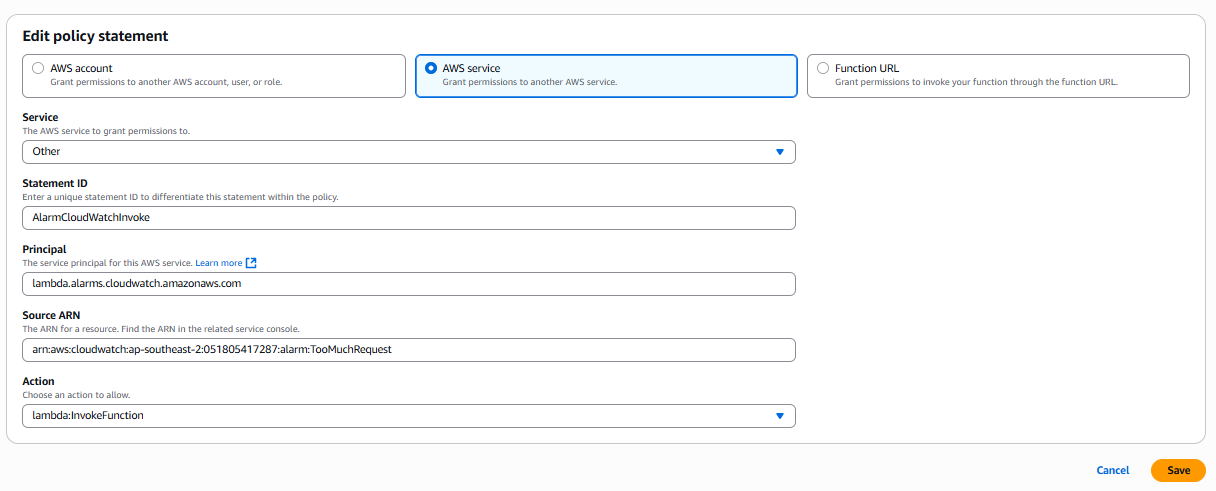Click 'Choose an action to allow.' helper text
This screenshot has width=1216, height=491.
76,395
